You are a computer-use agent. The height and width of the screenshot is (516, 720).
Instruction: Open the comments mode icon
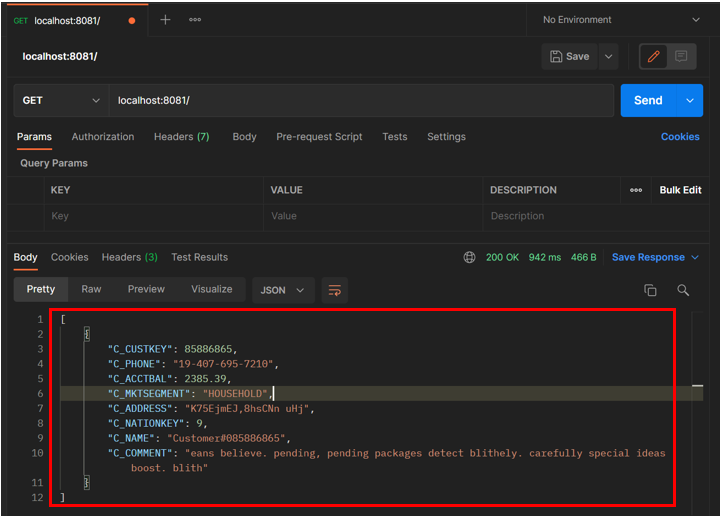coord(681,57)
